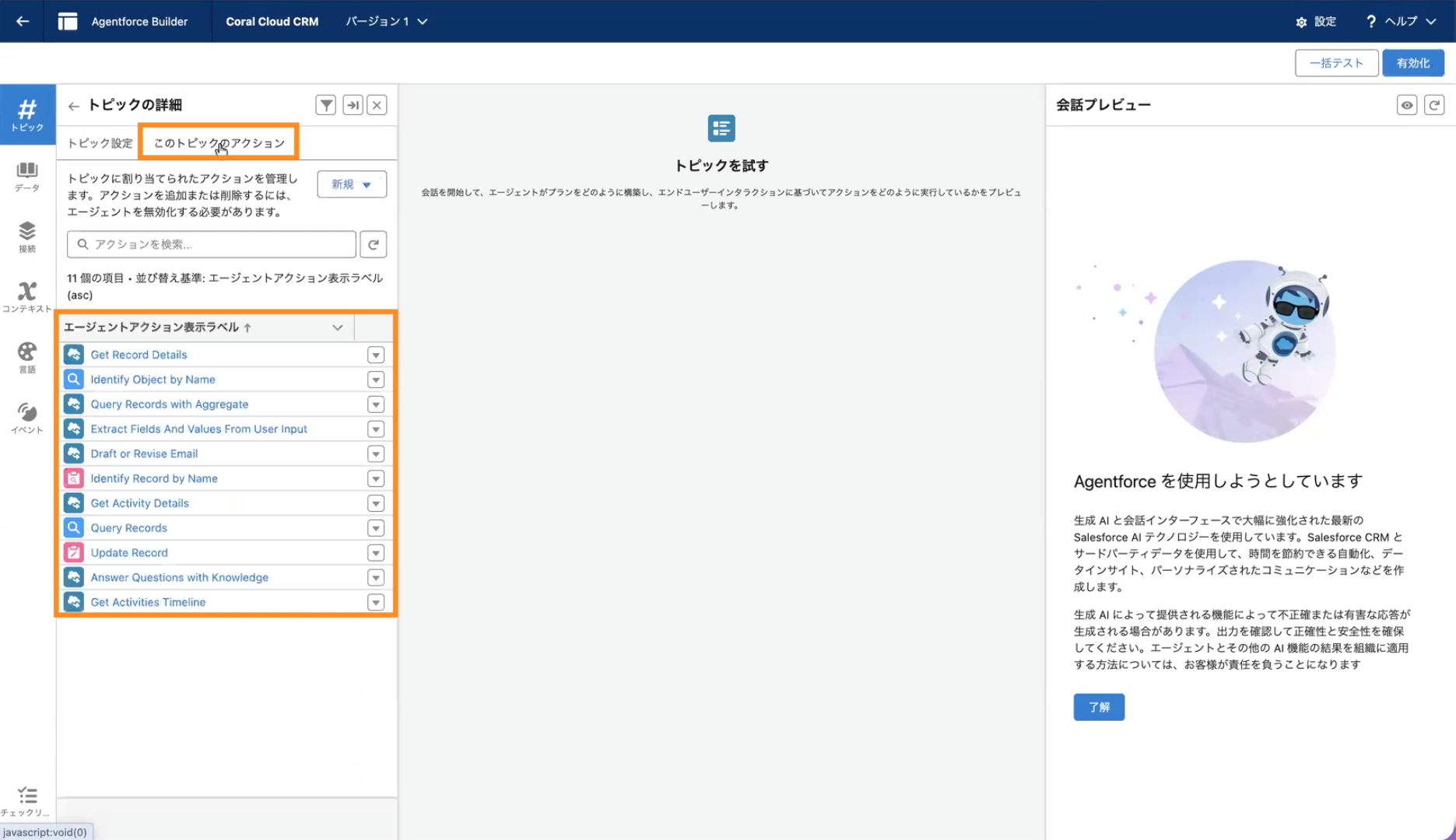Click the Draft or Revise Email row icon
The image size is (1456, 840).
[74, 453]
